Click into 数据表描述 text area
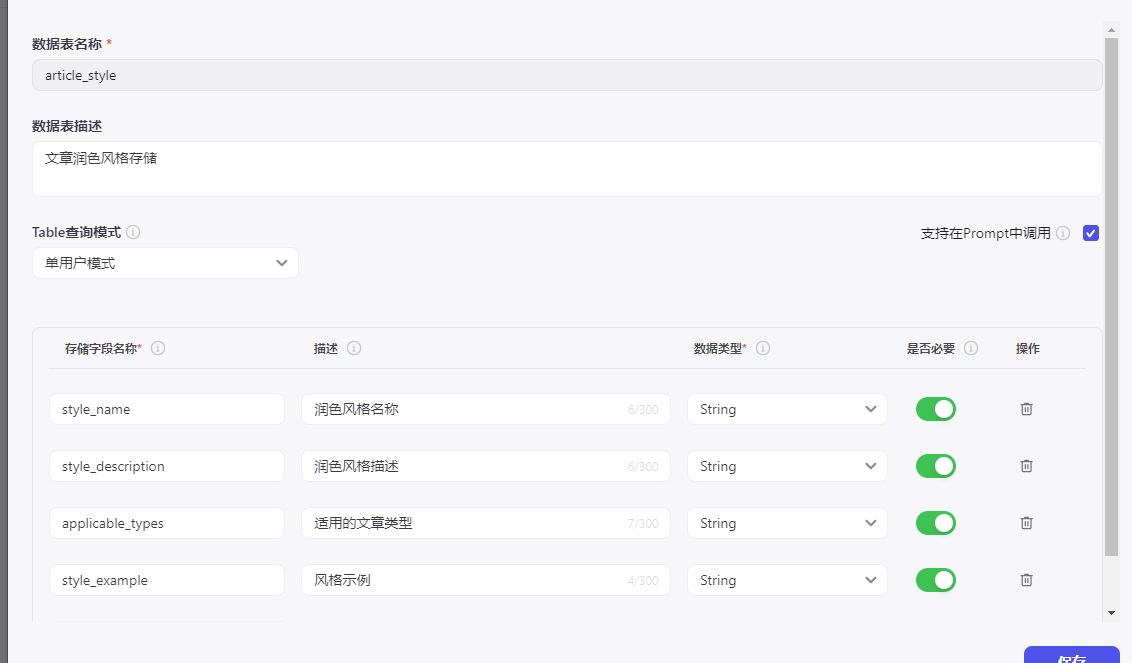1132x663 pixels. (x=567, y=169)
